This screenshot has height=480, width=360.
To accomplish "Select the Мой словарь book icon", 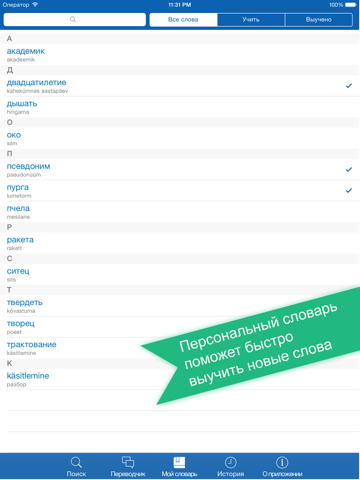I will click(x=179, y=462).
